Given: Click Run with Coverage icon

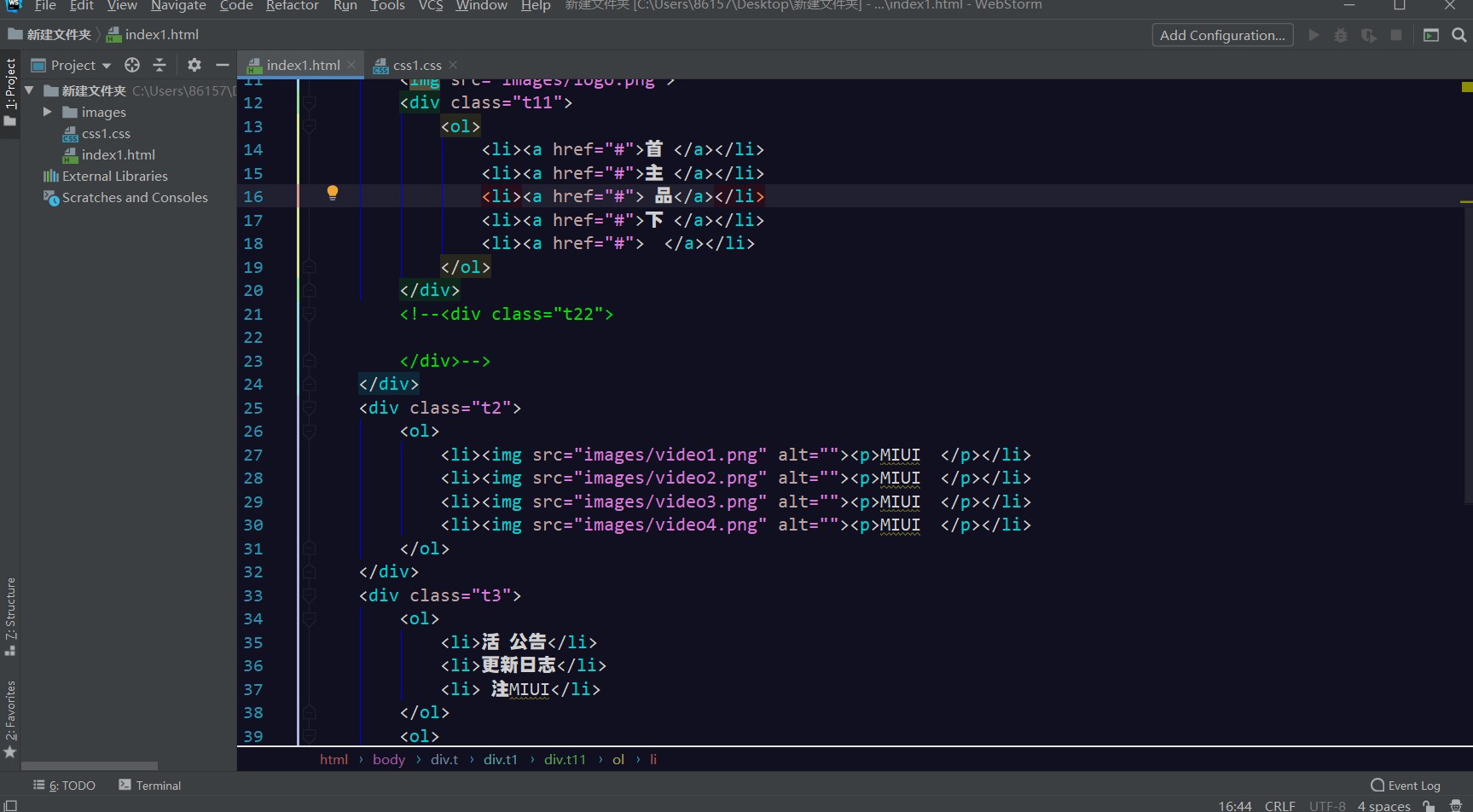Looking at the screenshot, I should [x=1369, y=35].
